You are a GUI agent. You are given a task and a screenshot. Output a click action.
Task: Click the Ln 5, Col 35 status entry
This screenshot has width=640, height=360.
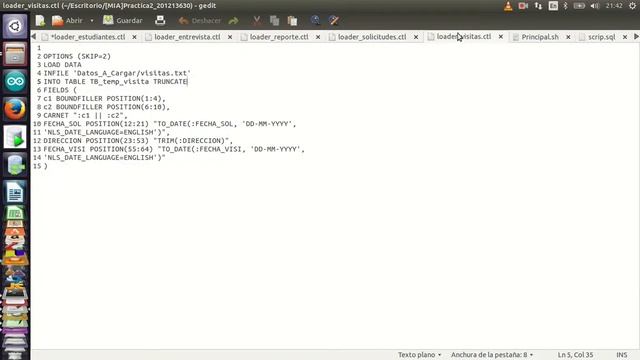[x=575, y=355]
